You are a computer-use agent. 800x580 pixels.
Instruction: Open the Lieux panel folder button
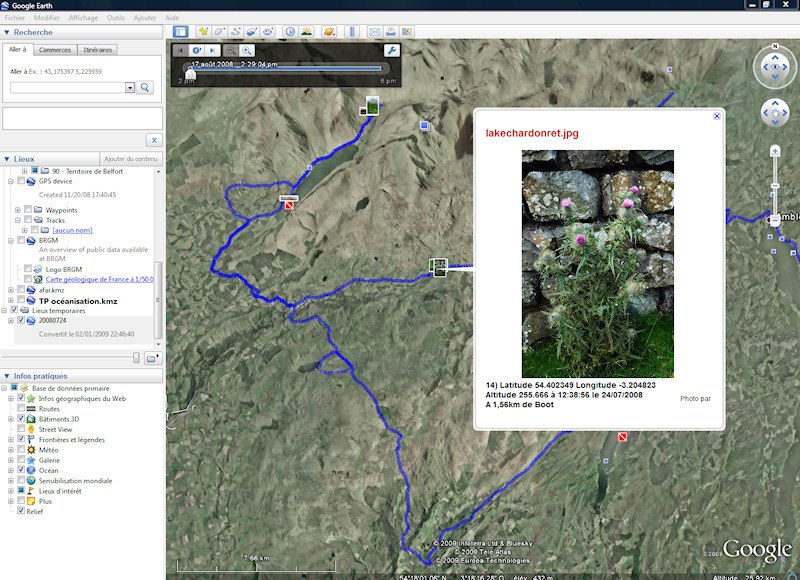[153, 358]
